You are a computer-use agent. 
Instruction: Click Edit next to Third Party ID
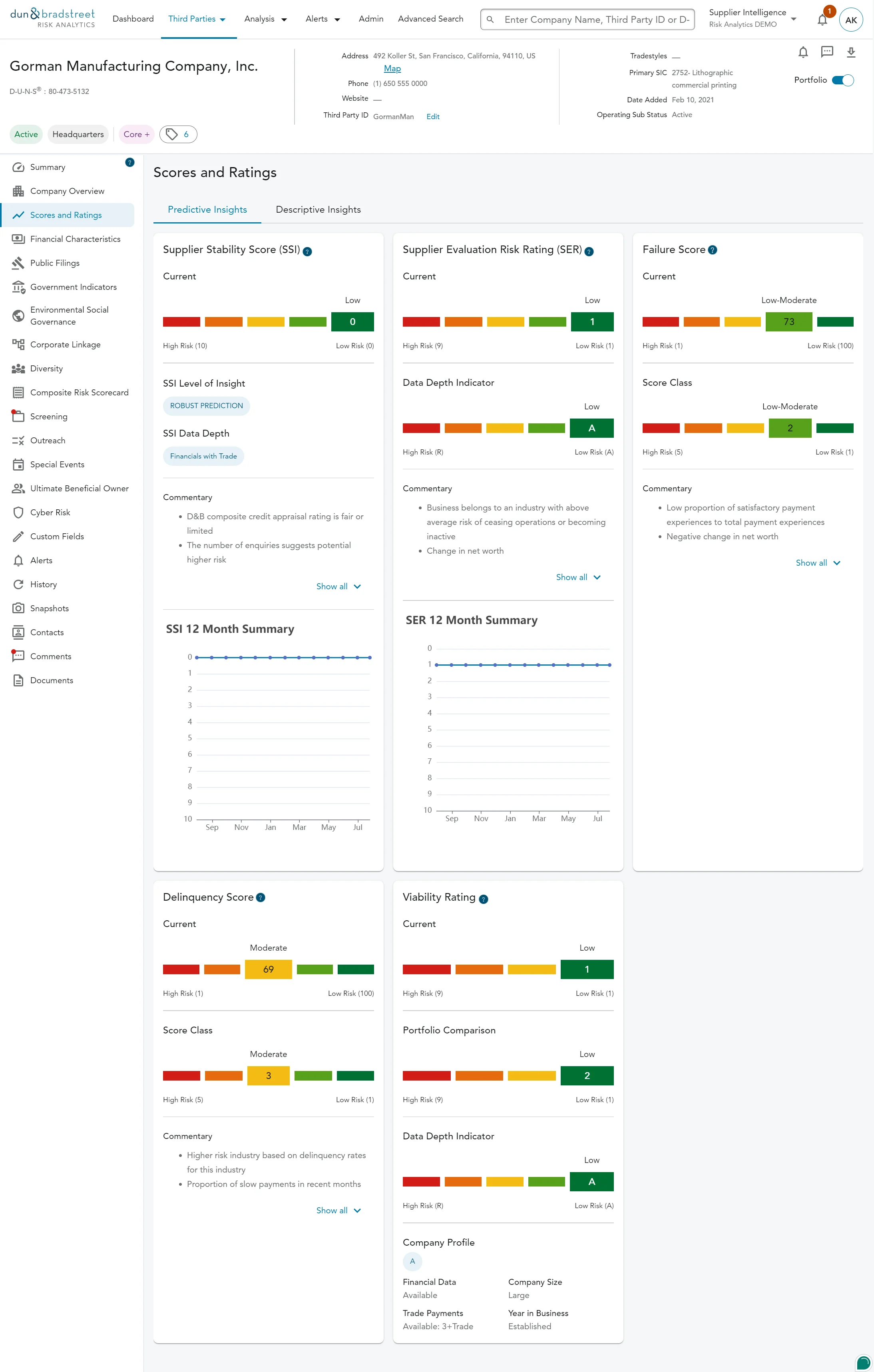[433, 117]
